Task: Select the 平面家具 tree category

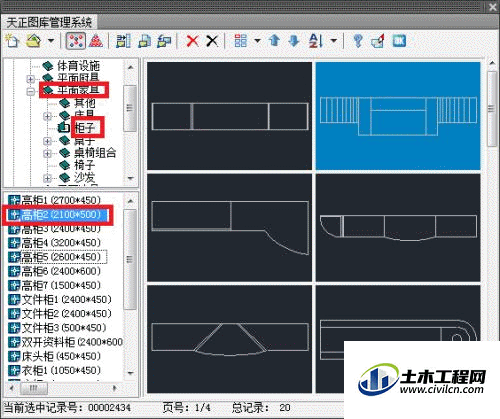Action: pyautogui.click(x=79, y=90)
